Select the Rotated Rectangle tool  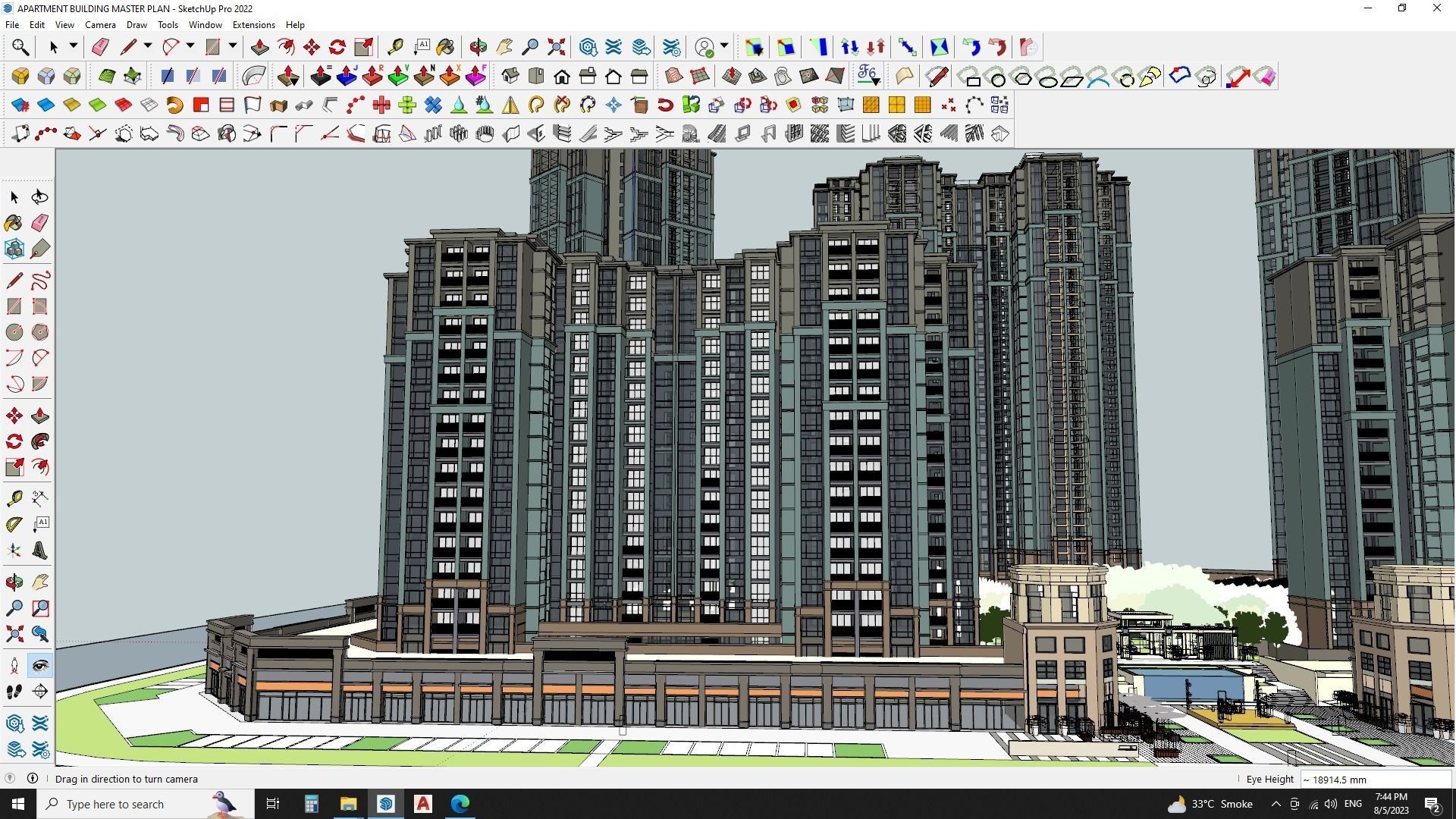pyautogui.click(x=40, y=306)
